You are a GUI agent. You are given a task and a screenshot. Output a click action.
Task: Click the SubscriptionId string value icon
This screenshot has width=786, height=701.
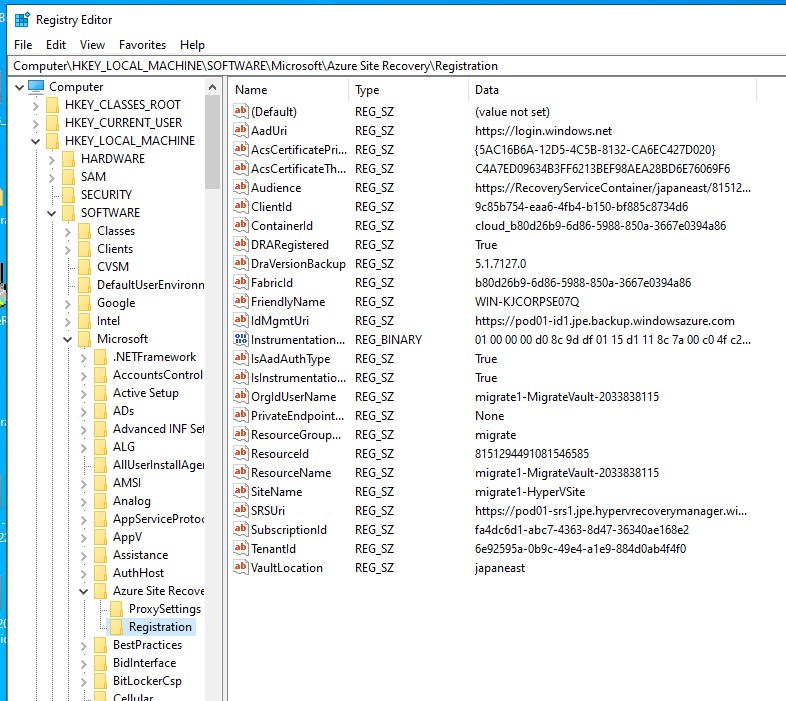click(x=241, y=530)
